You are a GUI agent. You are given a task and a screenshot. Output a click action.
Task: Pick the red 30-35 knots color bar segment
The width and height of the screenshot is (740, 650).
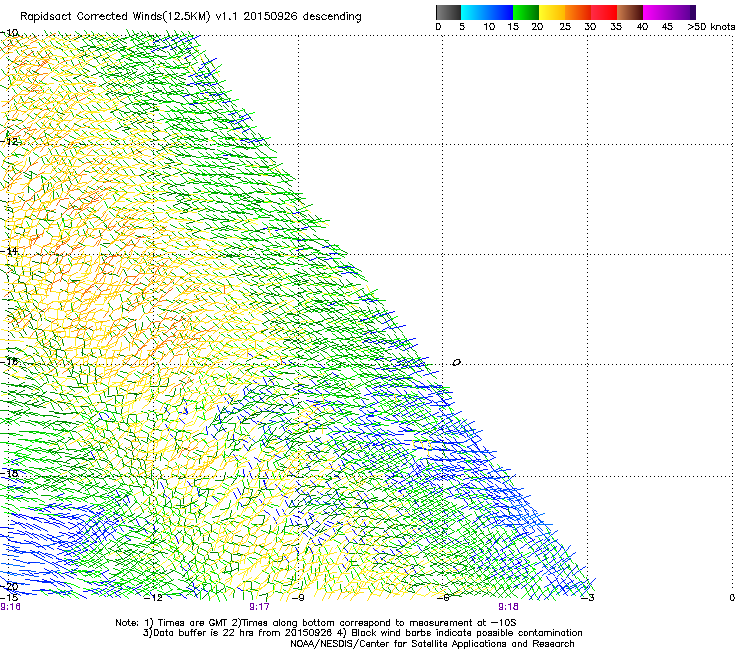click(x=604, y=12)
